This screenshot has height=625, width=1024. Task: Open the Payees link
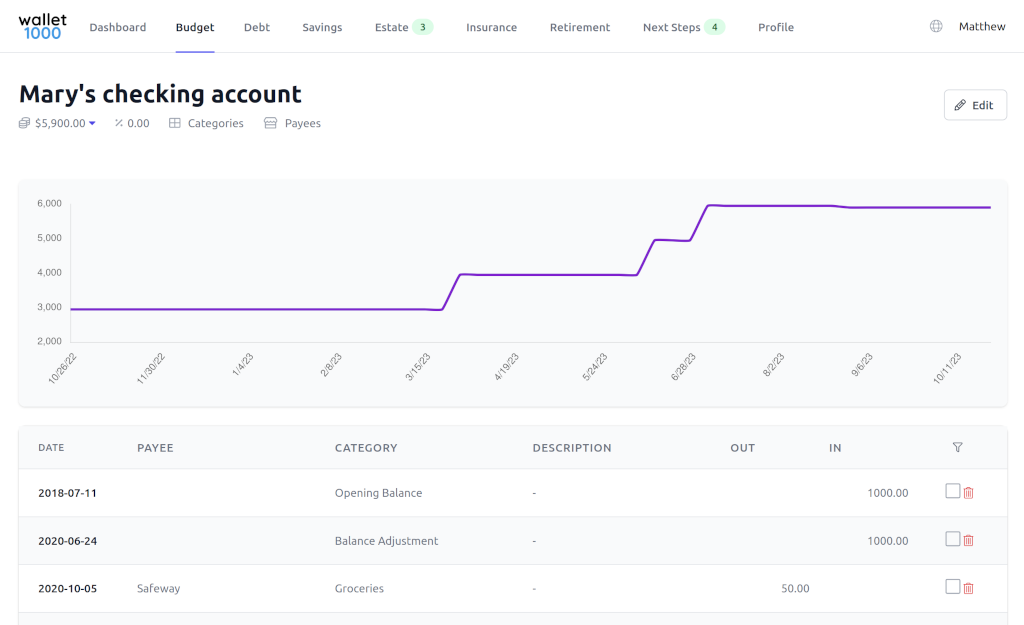point(302,123)
